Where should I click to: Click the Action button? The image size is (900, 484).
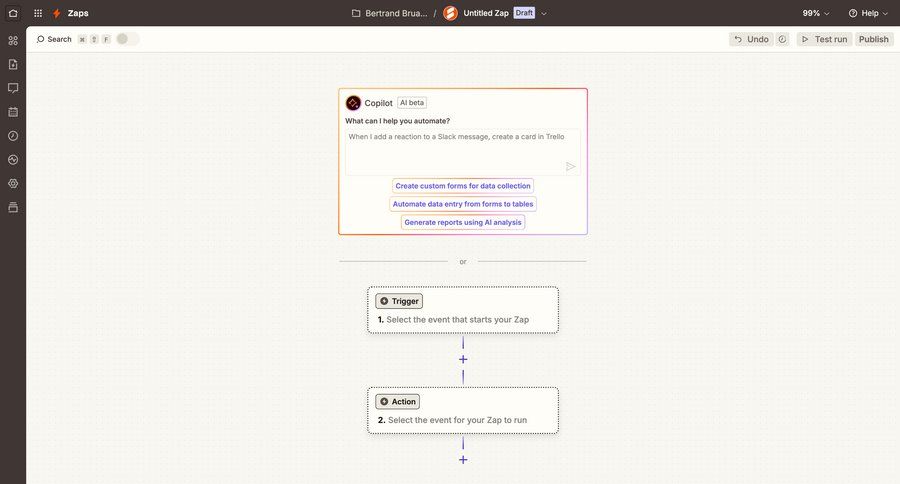click(397, 402)
